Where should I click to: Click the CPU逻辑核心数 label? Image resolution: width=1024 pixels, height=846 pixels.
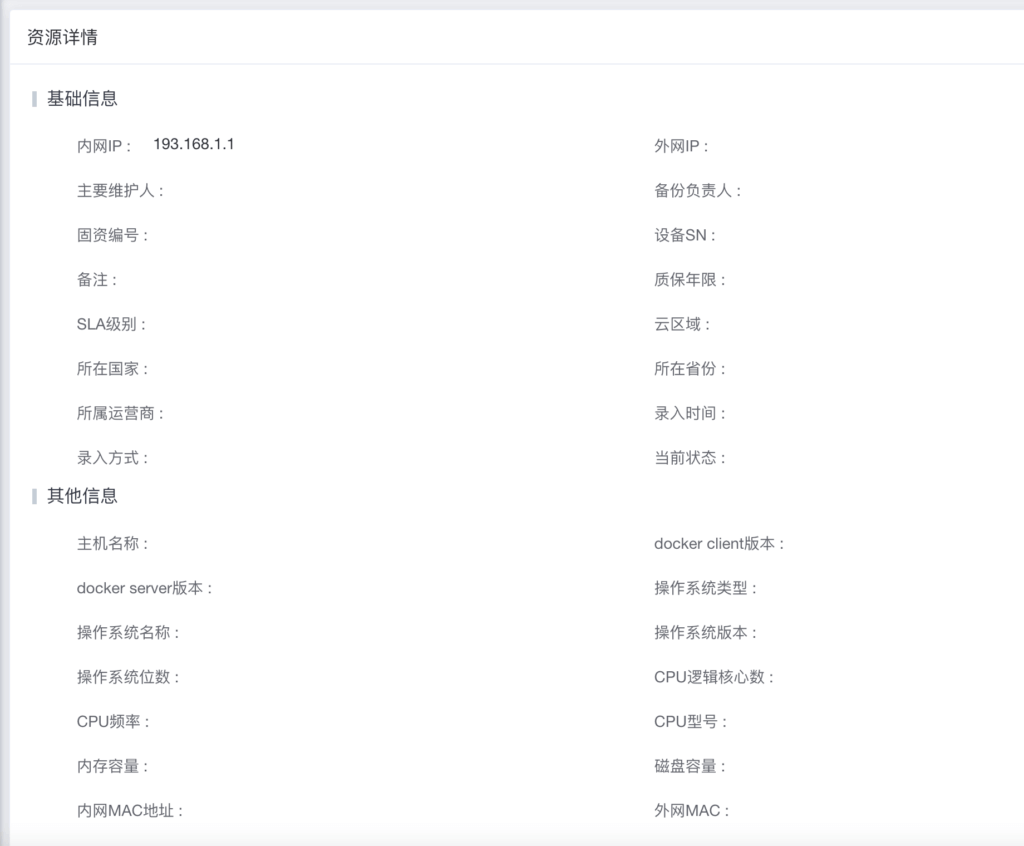tap(714, 677)
